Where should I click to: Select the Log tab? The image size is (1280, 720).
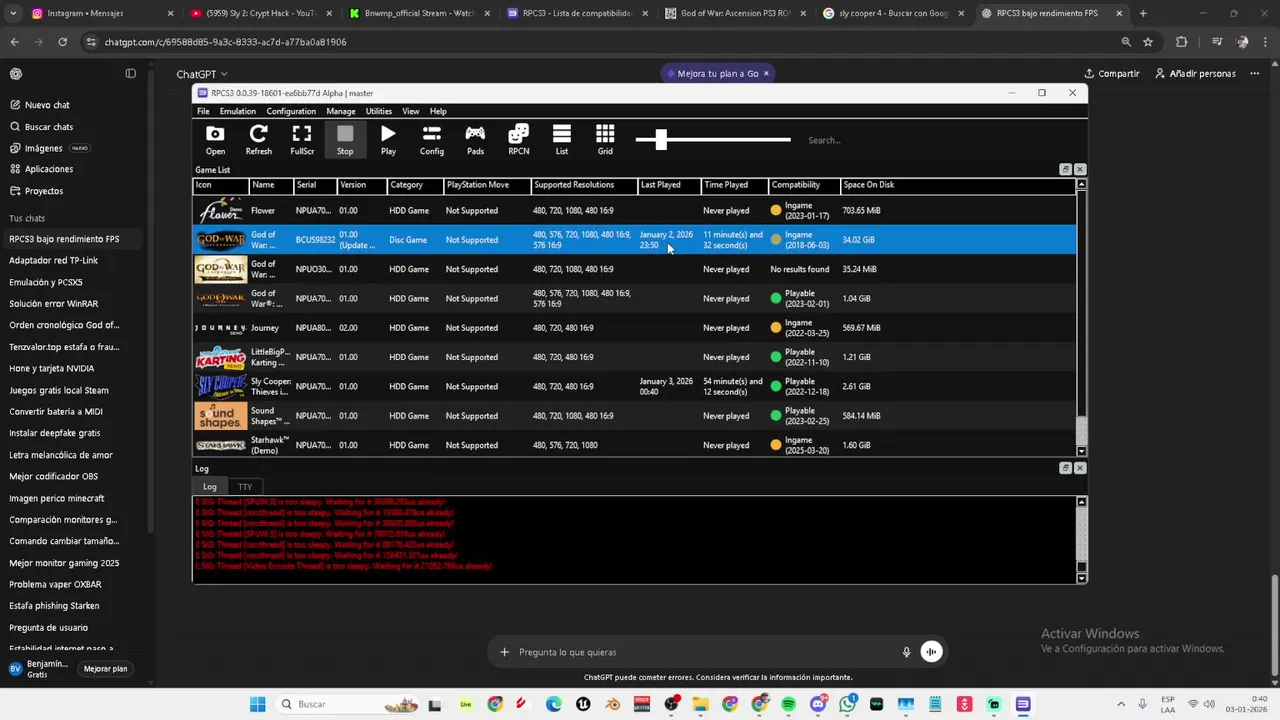pos(210,487)
